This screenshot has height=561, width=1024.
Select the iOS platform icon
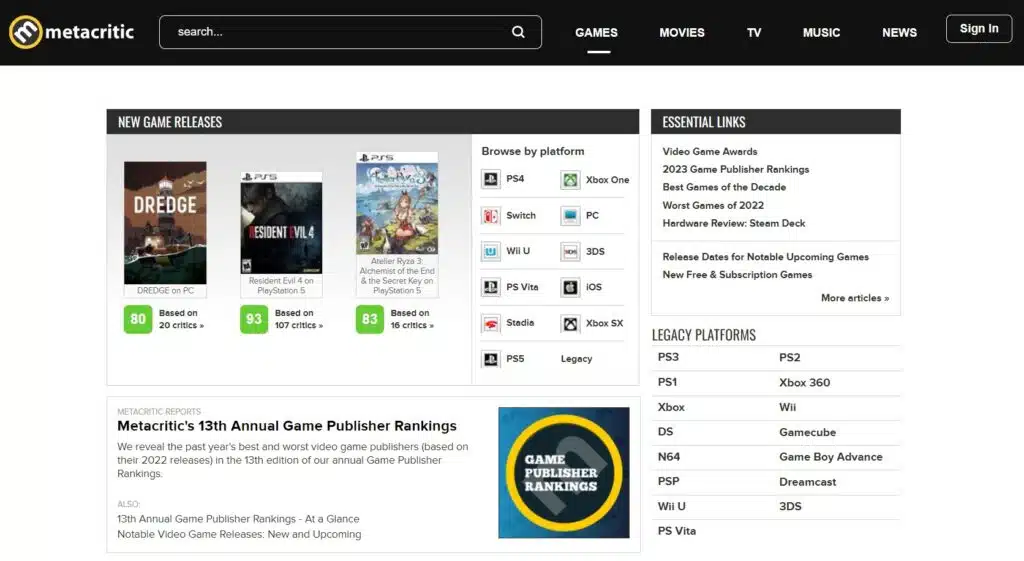[570, 287]
